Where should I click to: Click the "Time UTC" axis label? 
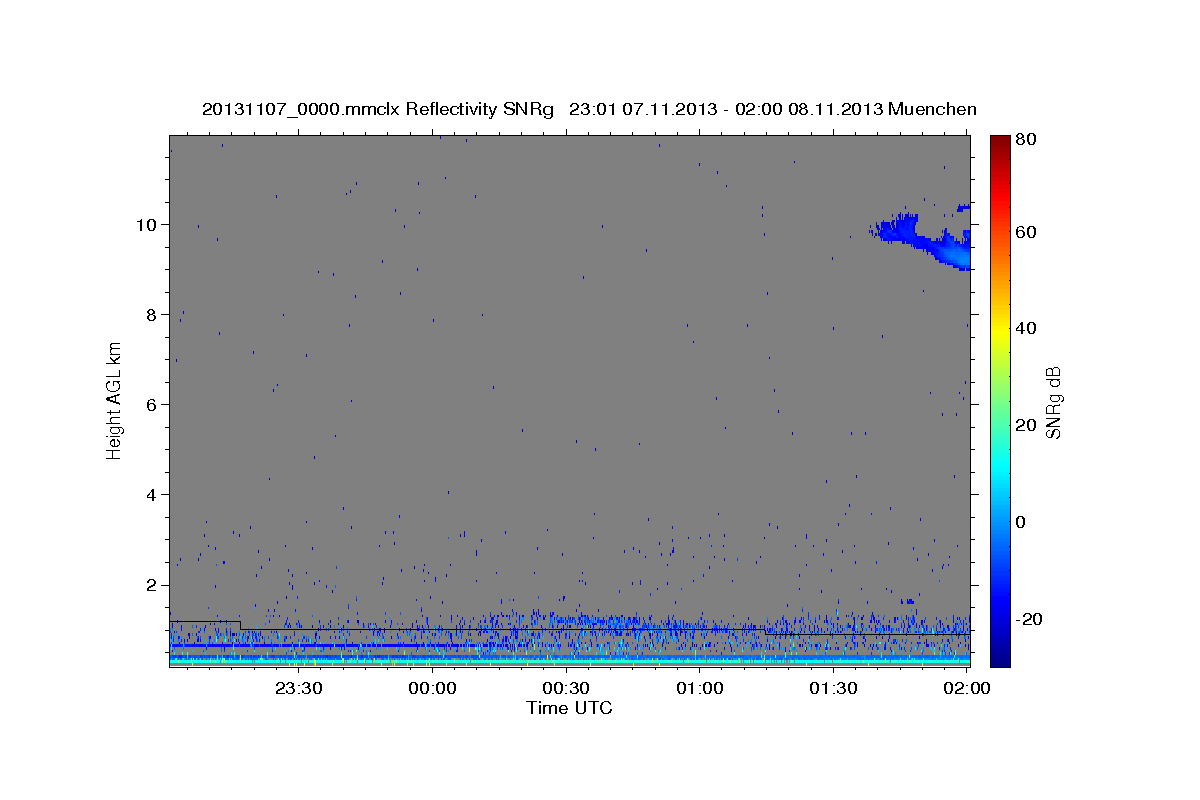pos(569,708)
